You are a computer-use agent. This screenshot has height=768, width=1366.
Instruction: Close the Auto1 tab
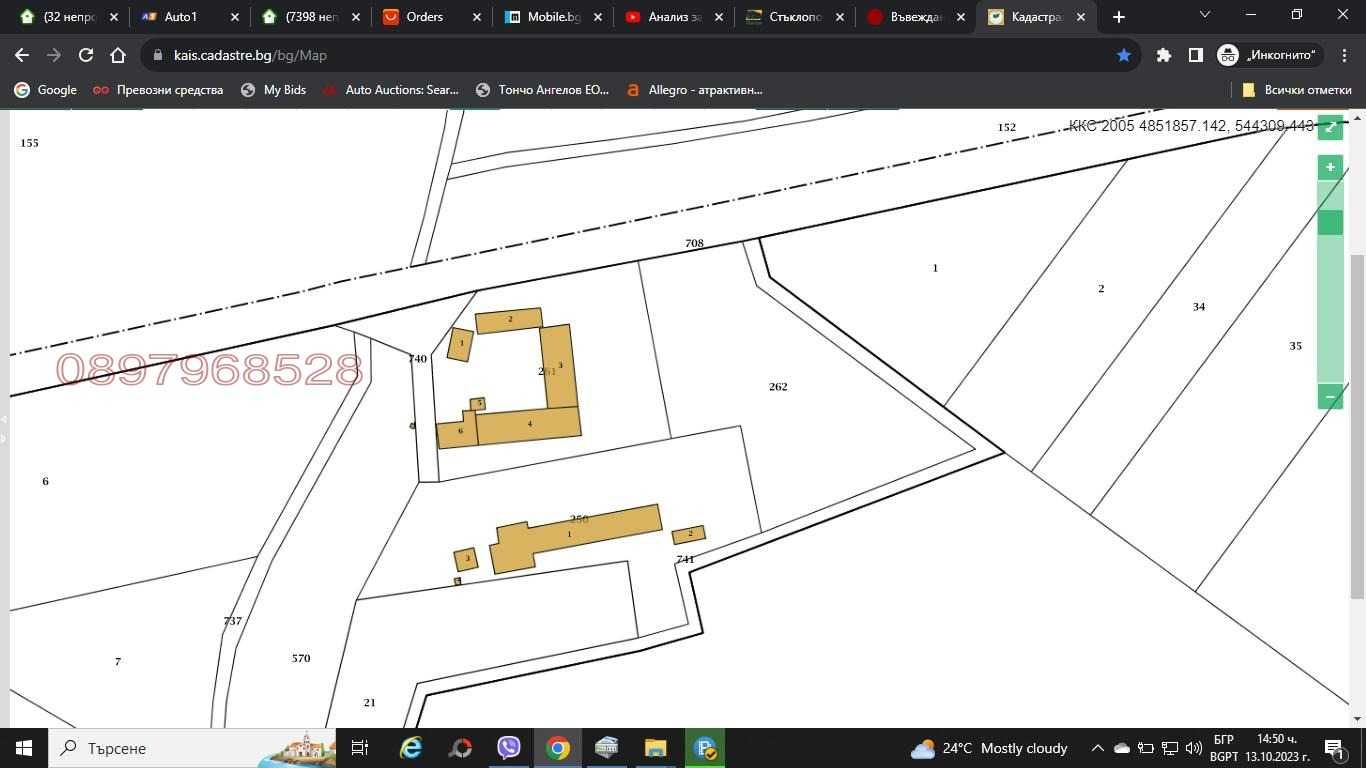click(x=234, y=17)
